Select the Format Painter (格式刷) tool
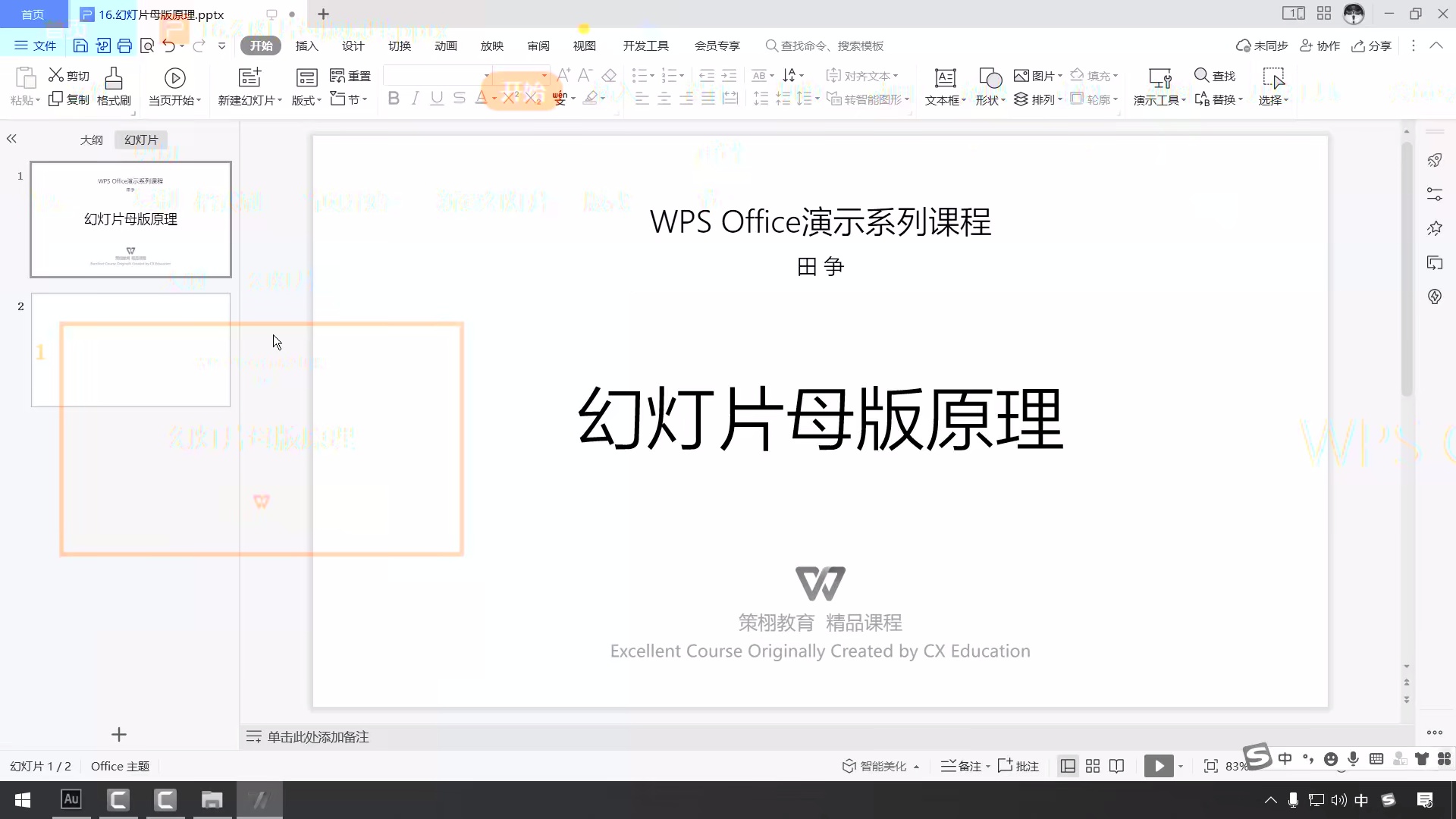This screenshot has width=1456, height=819. pos(114,86)
